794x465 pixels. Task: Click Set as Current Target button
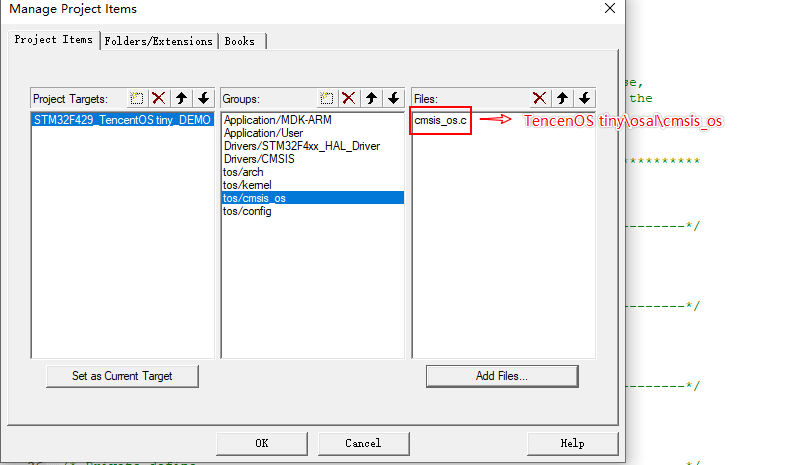coord(122,376)
